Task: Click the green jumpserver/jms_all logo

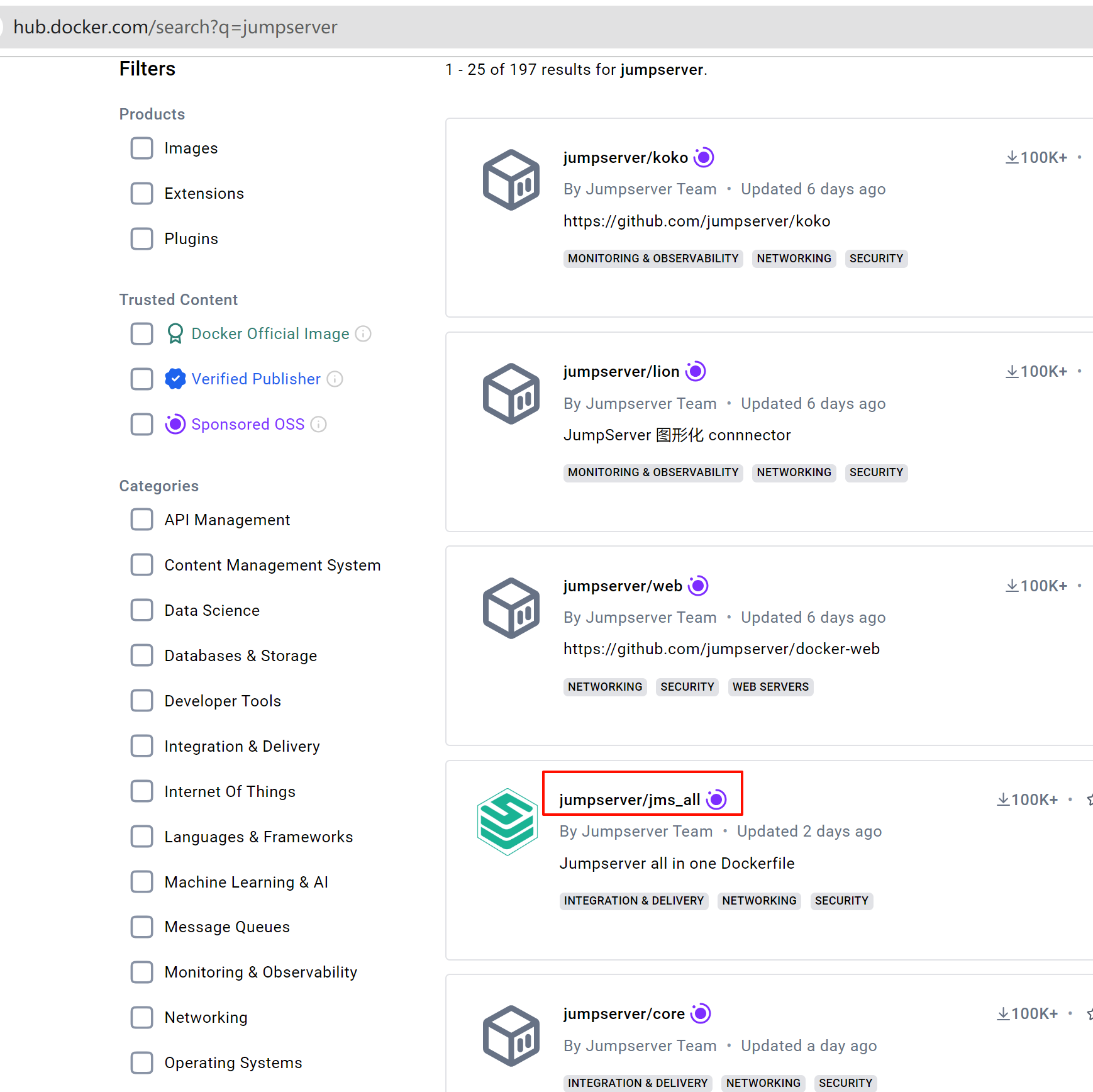Action: pyautogui.click(x=507, y=822)
